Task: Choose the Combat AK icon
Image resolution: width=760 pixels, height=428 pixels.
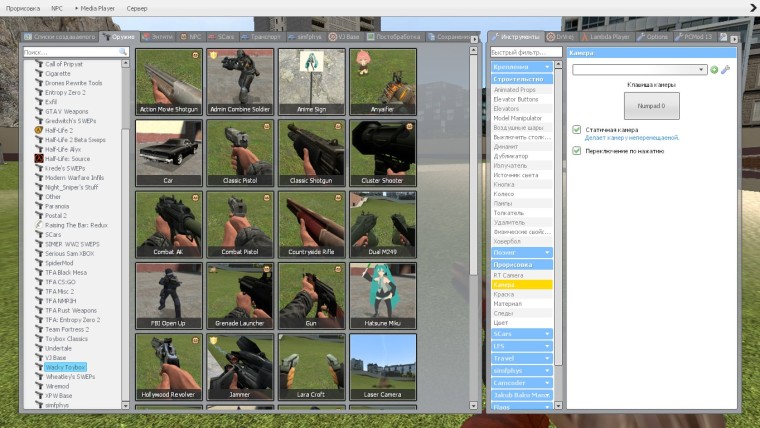Action: 169,224
